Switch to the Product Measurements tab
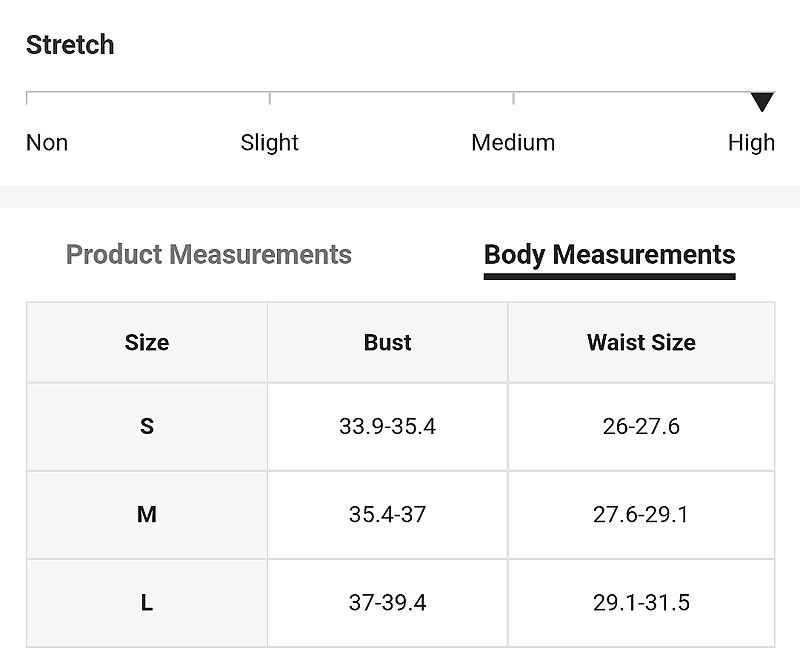 click(209, 254)
